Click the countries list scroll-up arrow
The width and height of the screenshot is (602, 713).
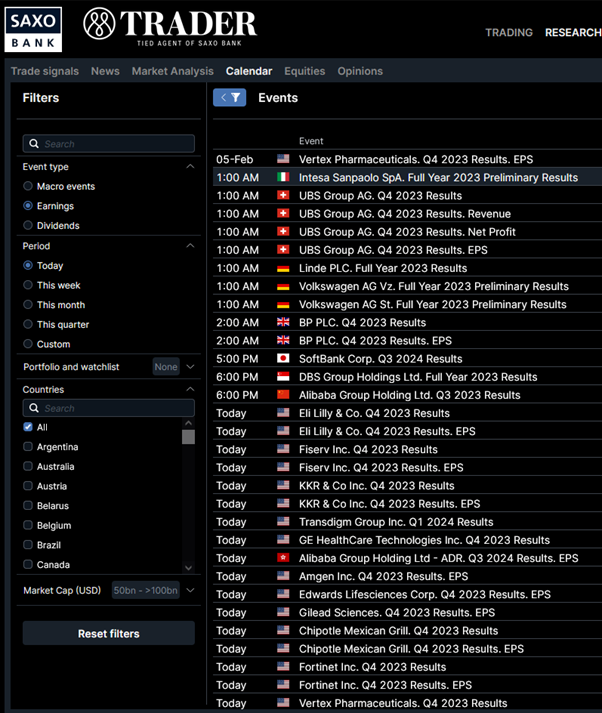pyautogui.click(x=188, y=423)
